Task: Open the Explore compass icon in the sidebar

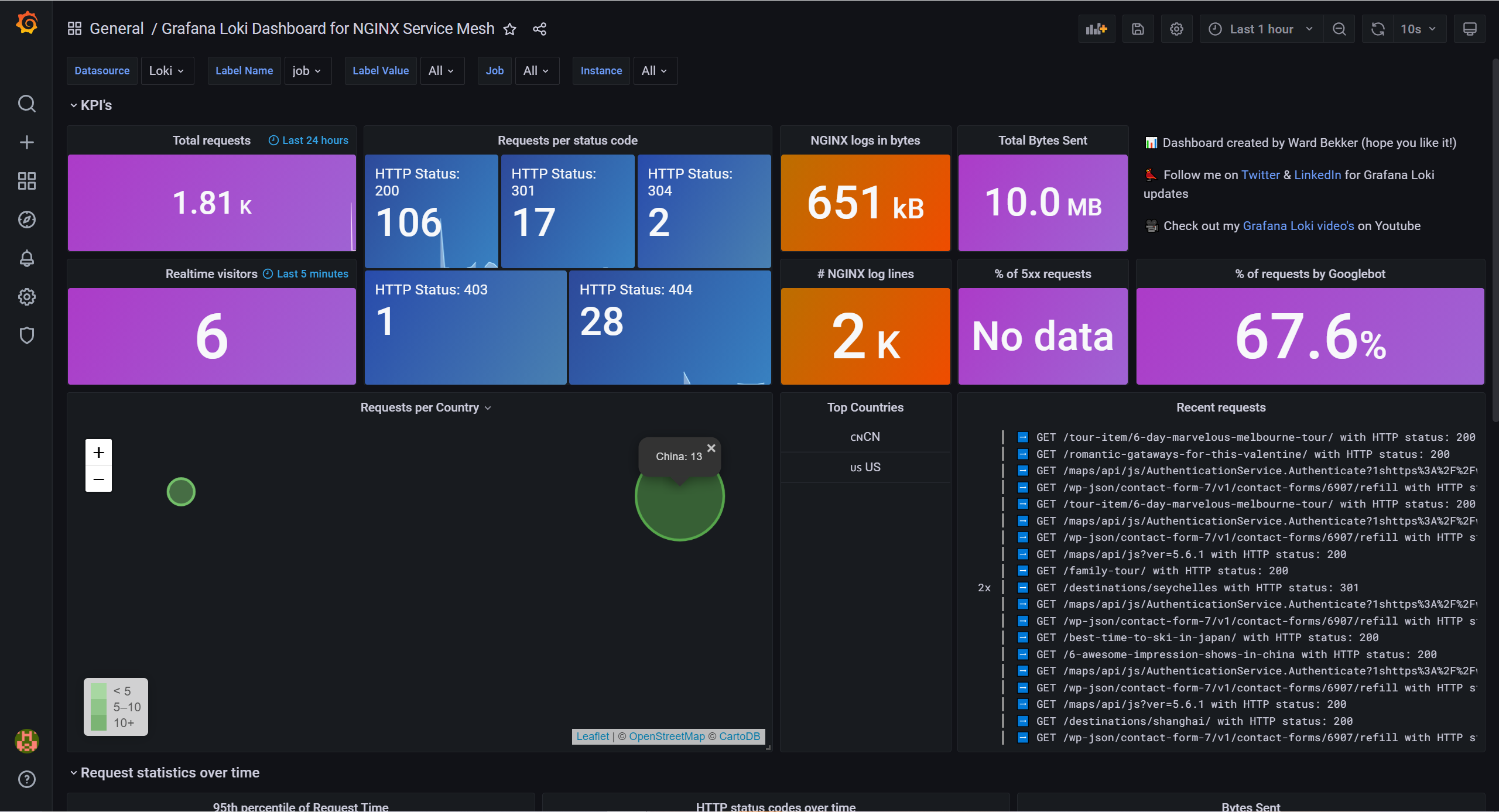Action: (27, 220)
